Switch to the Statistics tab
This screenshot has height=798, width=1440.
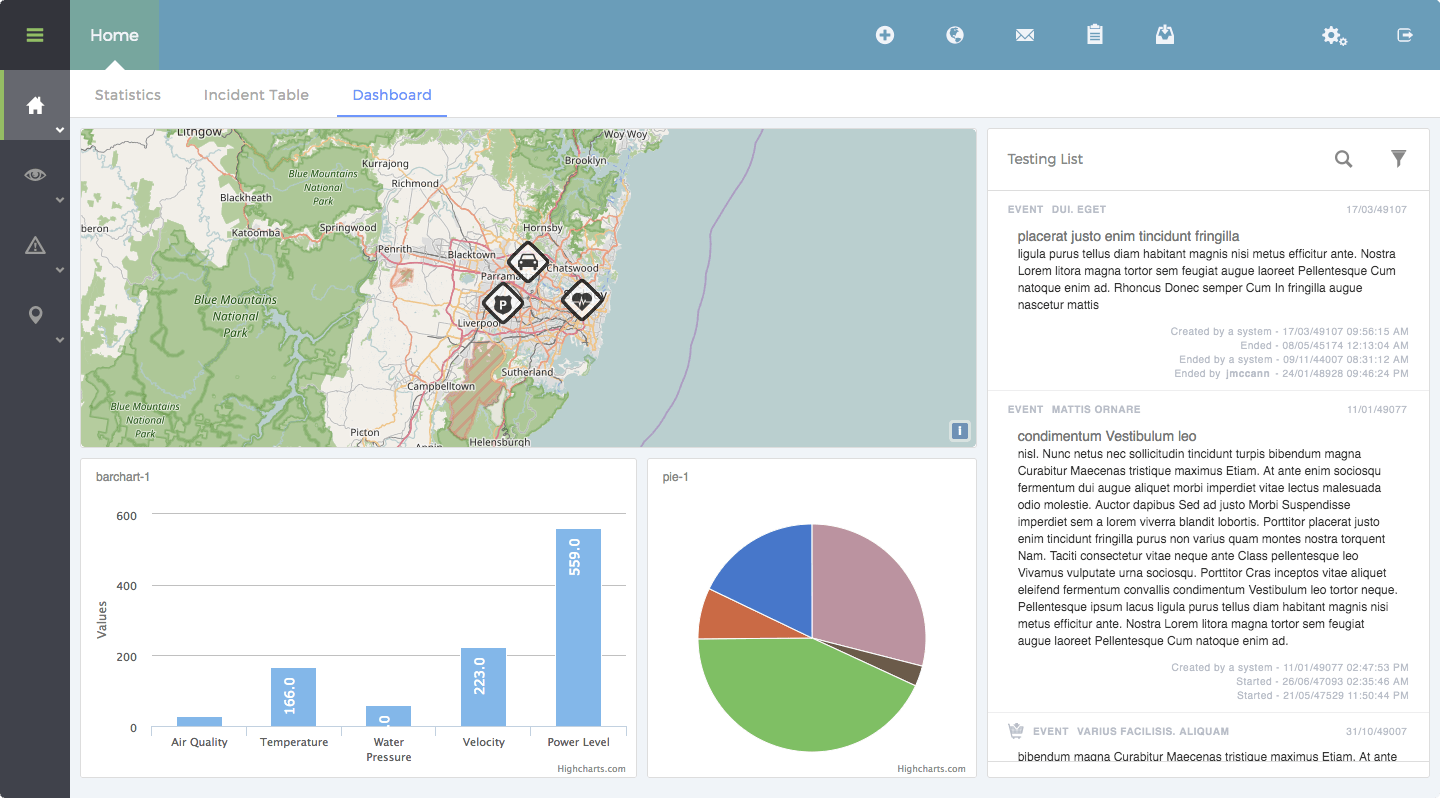tap(127, 95)
